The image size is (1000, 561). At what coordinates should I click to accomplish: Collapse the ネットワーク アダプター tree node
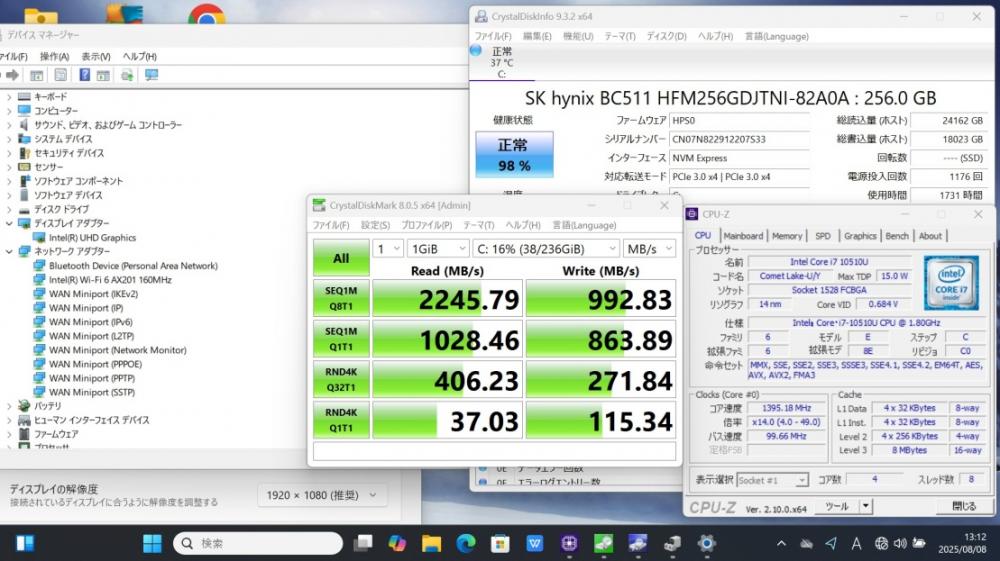click(x=9, y=252)
